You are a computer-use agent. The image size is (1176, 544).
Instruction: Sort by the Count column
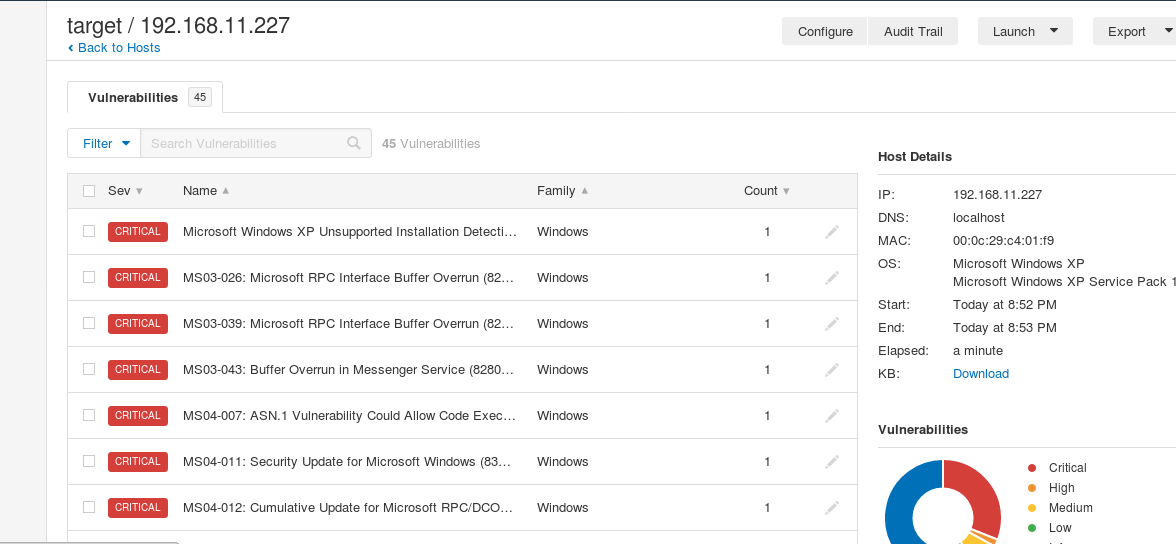pyautogui.click(x=766, y=191)
